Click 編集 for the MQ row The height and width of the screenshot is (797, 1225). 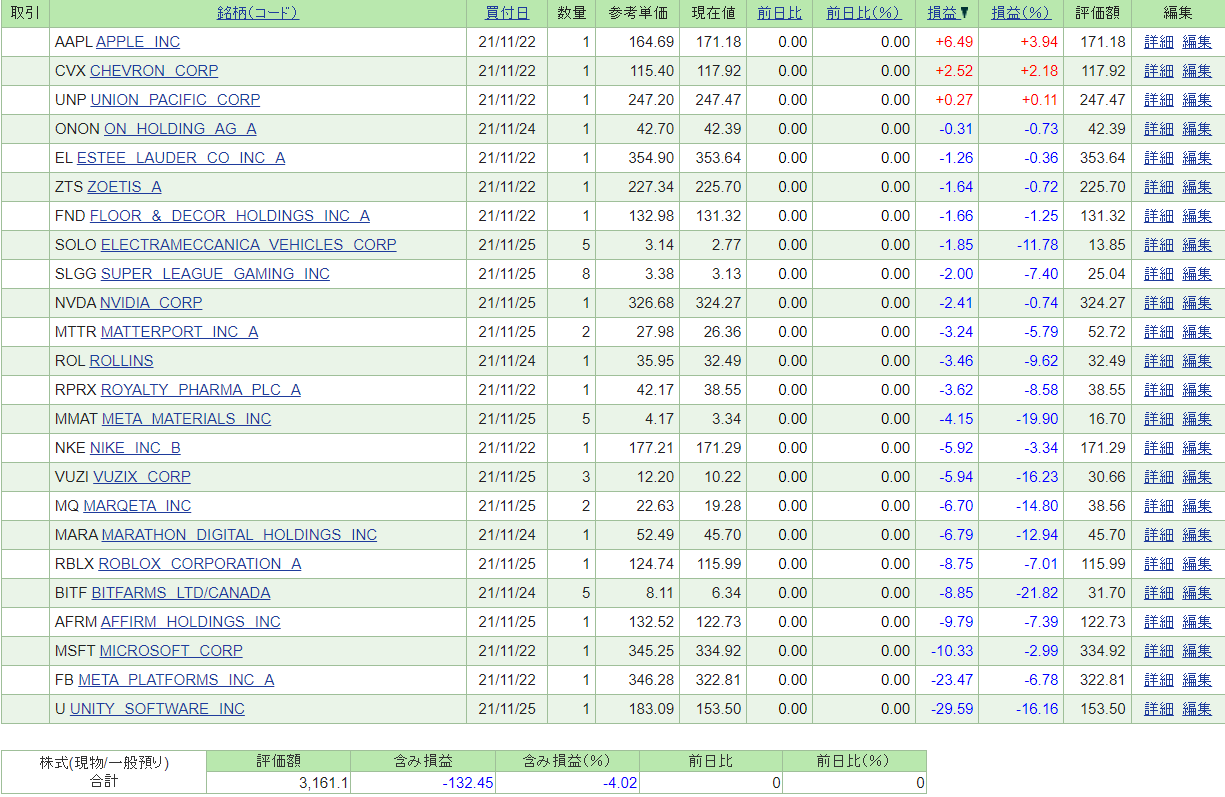1197,506
